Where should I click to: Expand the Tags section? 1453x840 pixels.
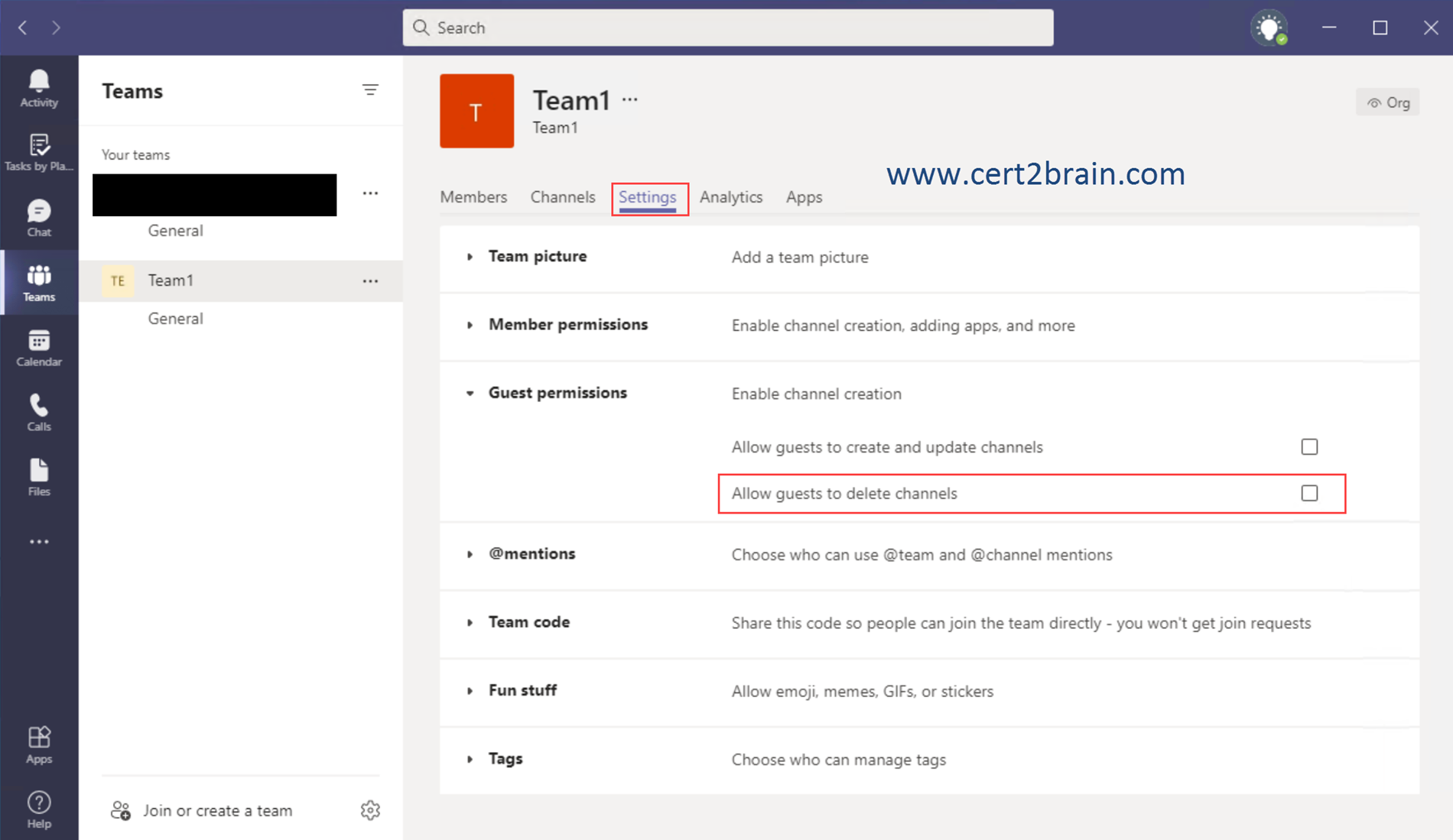pyautogui.click(x=470, y=759)
